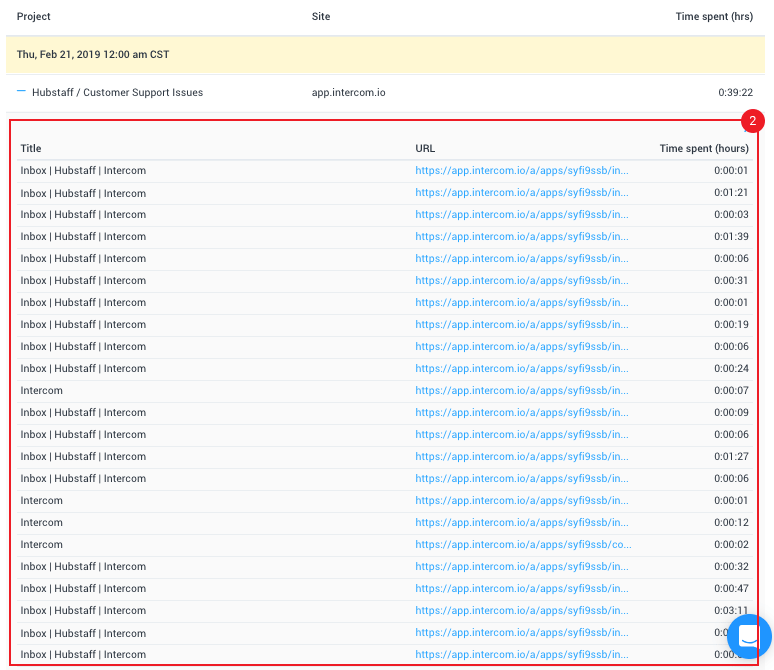Click the 'Time spent (hours)' column header
This screenshot has width=774, height=670.
pyautogui.click(x=704, y=148)
